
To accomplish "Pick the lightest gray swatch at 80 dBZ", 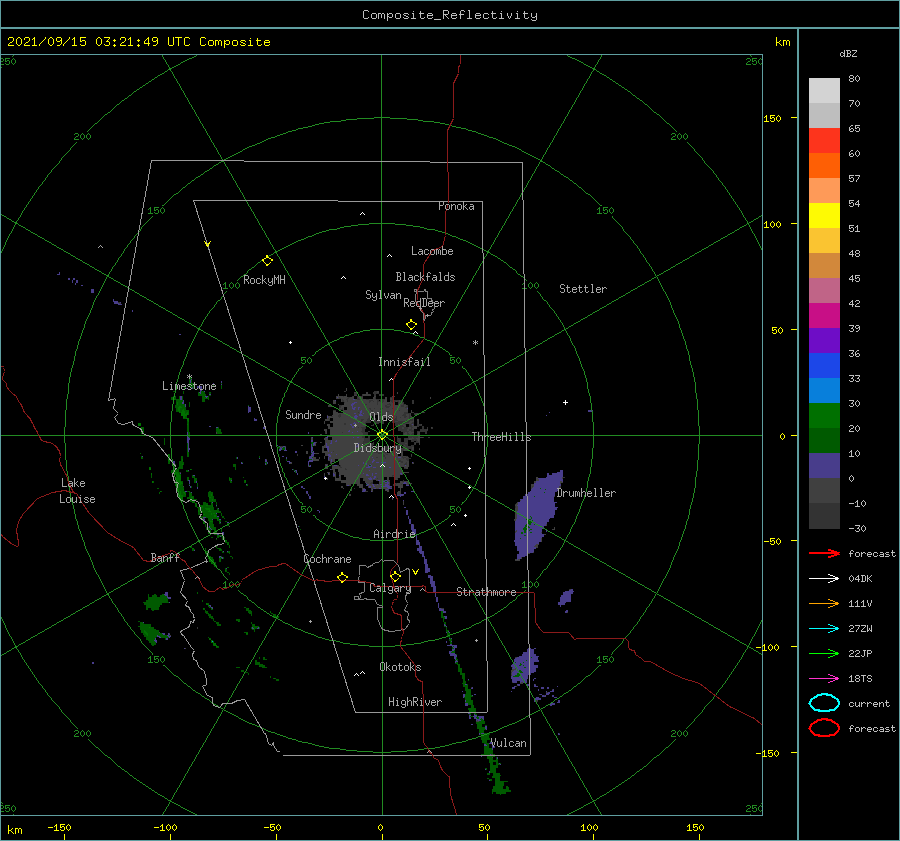I will click(824, 91).
